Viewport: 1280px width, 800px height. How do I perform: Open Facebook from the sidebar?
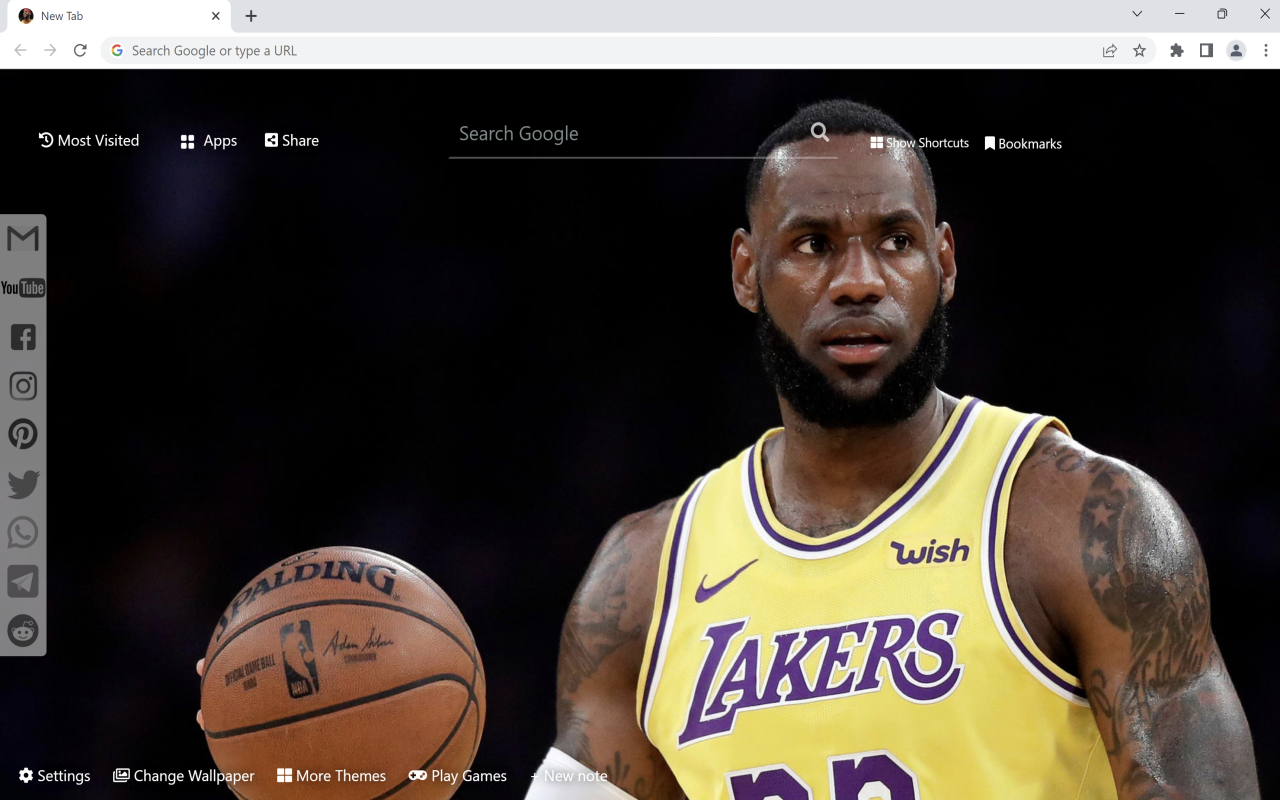[x=23, y=337]
